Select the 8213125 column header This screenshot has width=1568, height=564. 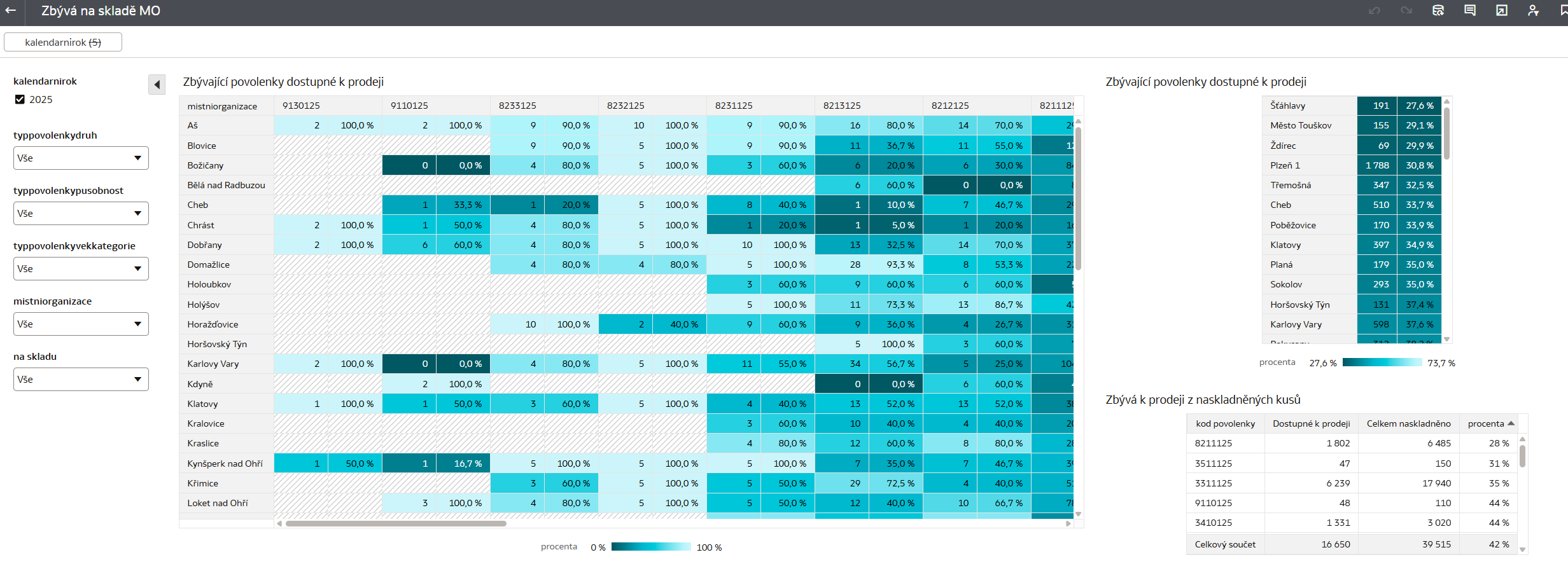click(x=869, y=106)
